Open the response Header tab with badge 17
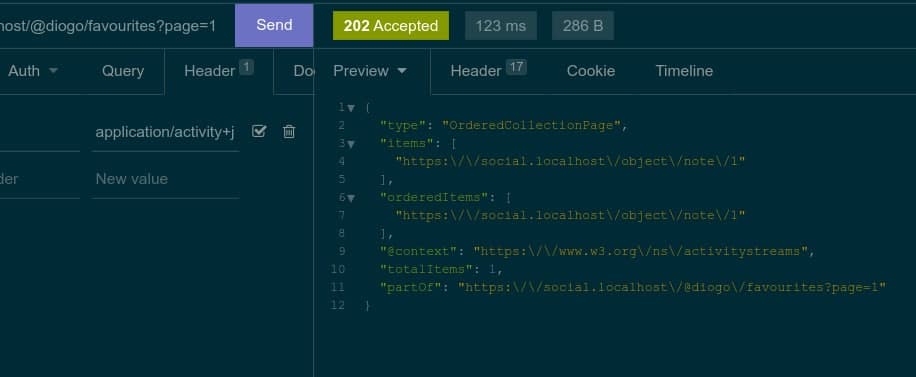916x377 pixels. [488, 71]
